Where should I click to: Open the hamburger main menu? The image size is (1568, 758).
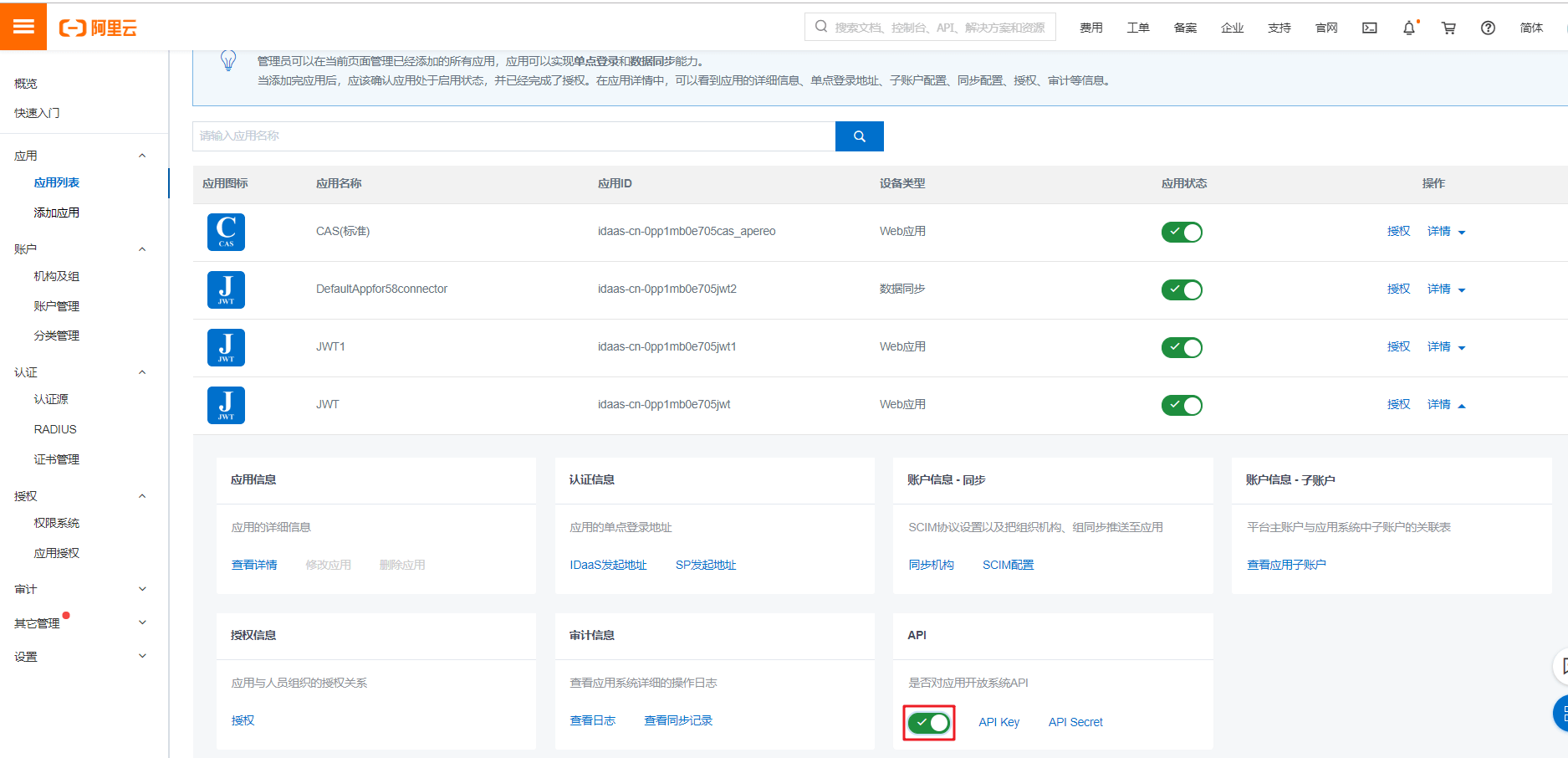[23, 27]
